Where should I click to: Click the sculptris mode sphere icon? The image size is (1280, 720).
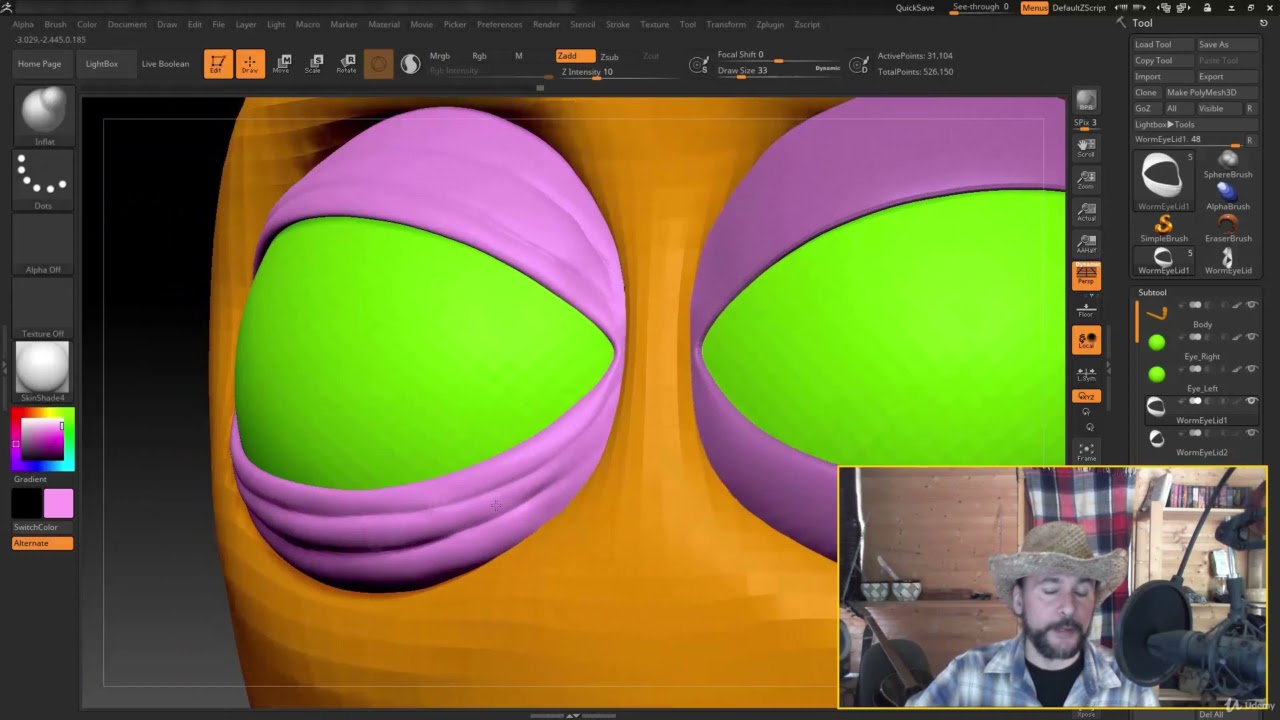click(411, 64)
